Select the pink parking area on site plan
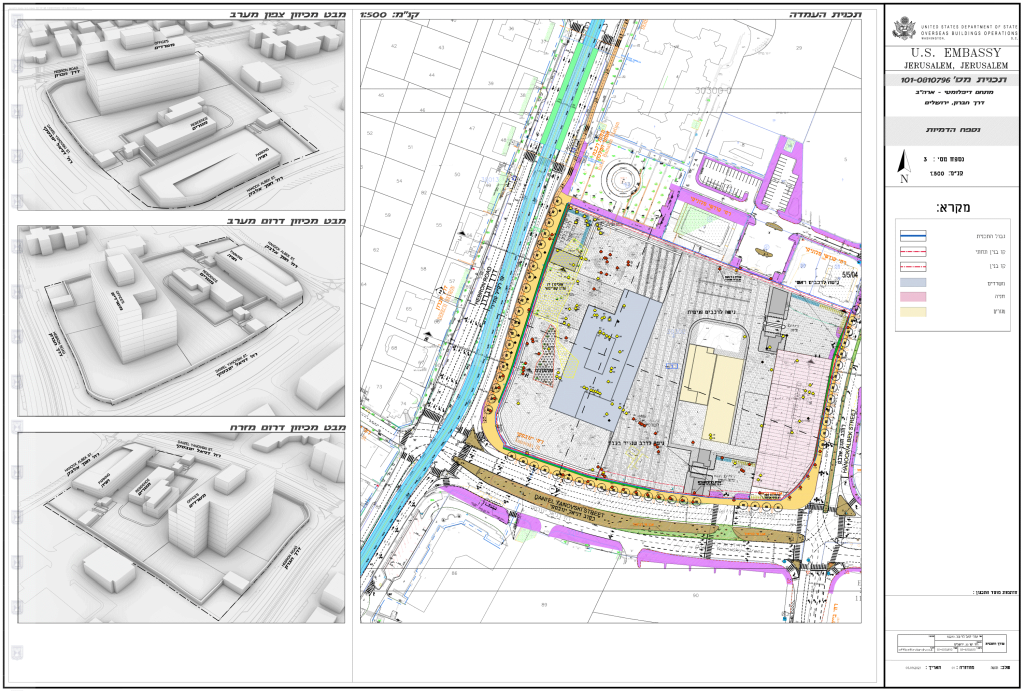 (796, 412)
